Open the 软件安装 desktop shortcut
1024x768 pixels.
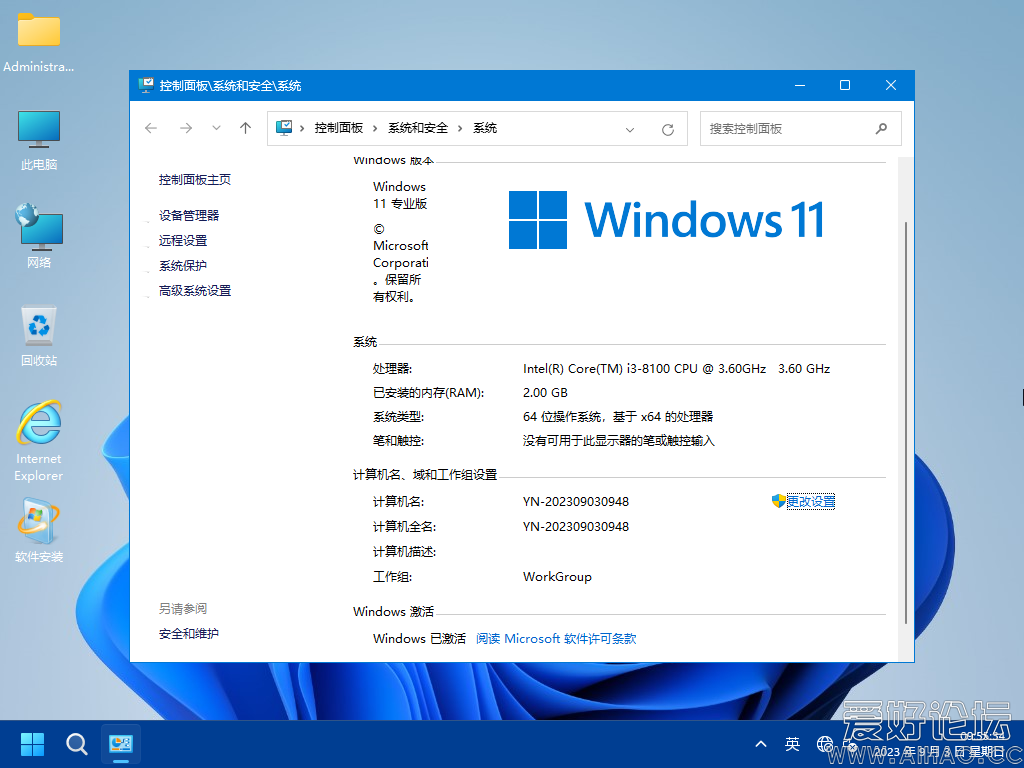(39, 531)
